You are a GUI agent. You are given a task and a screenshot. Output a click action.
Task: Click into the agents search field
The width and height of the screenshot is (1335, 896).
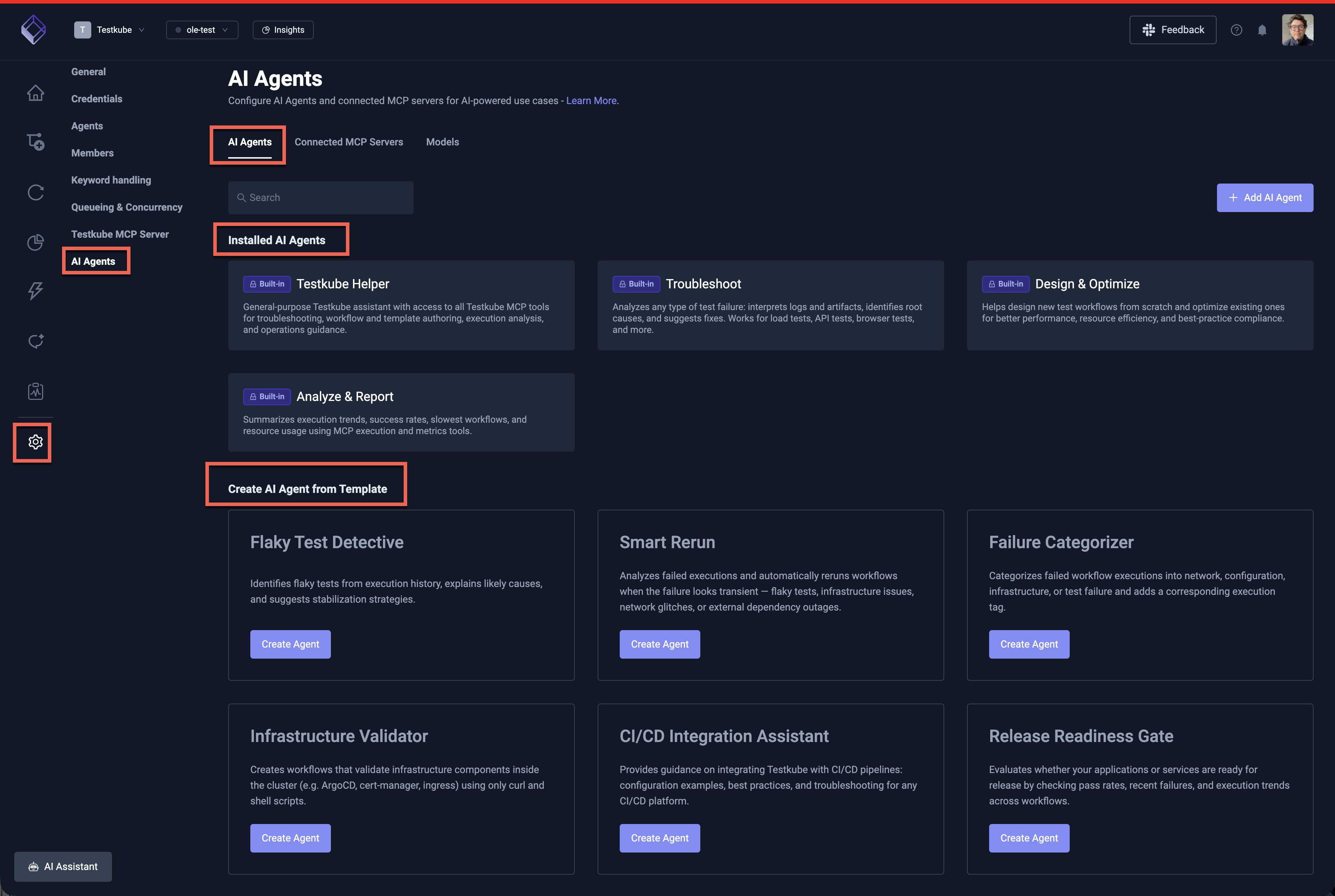[320, 197]
